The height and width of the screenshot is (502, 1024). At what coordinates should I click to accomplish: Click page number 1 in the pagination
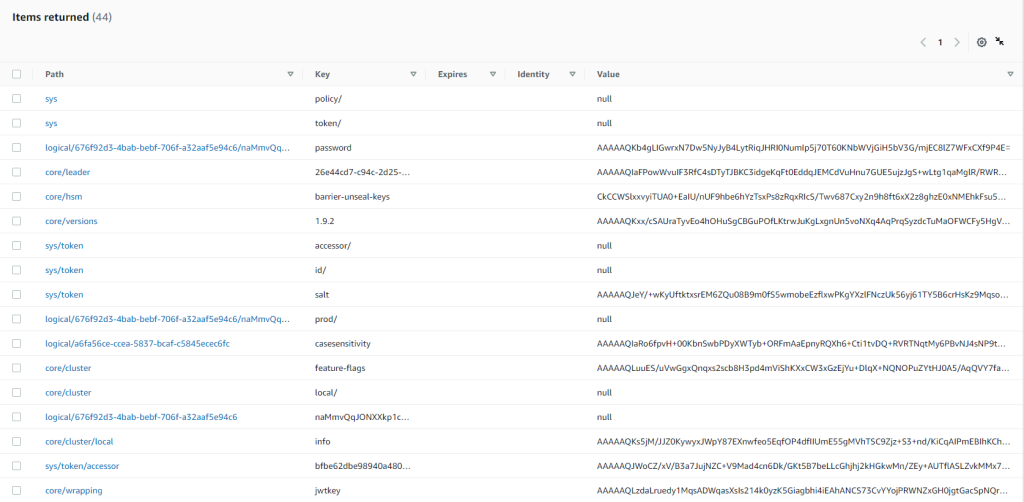[940, 42]
